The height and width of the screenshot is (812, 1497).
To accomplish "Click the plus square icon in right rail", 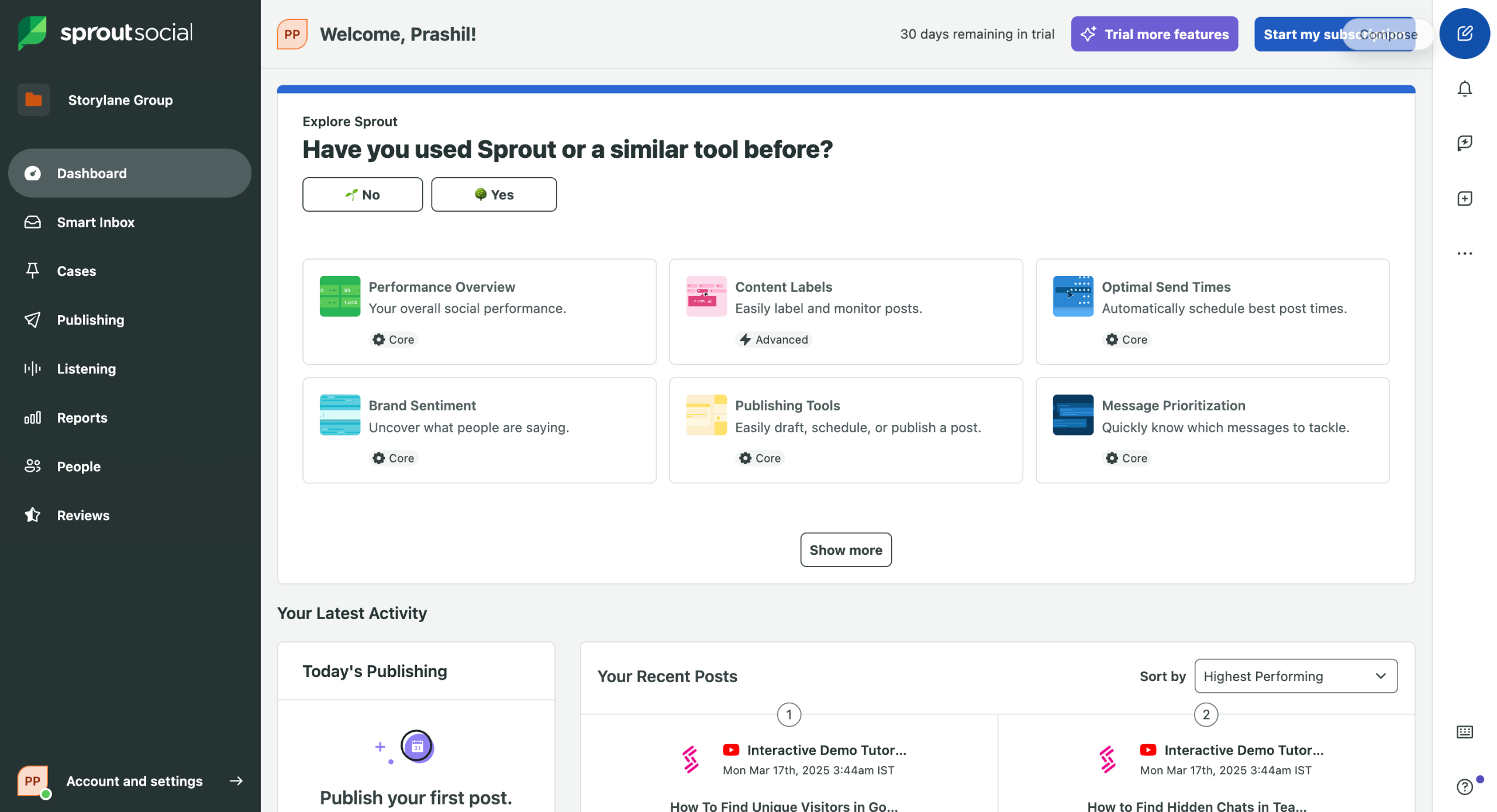I will [x=1464, y=199].
